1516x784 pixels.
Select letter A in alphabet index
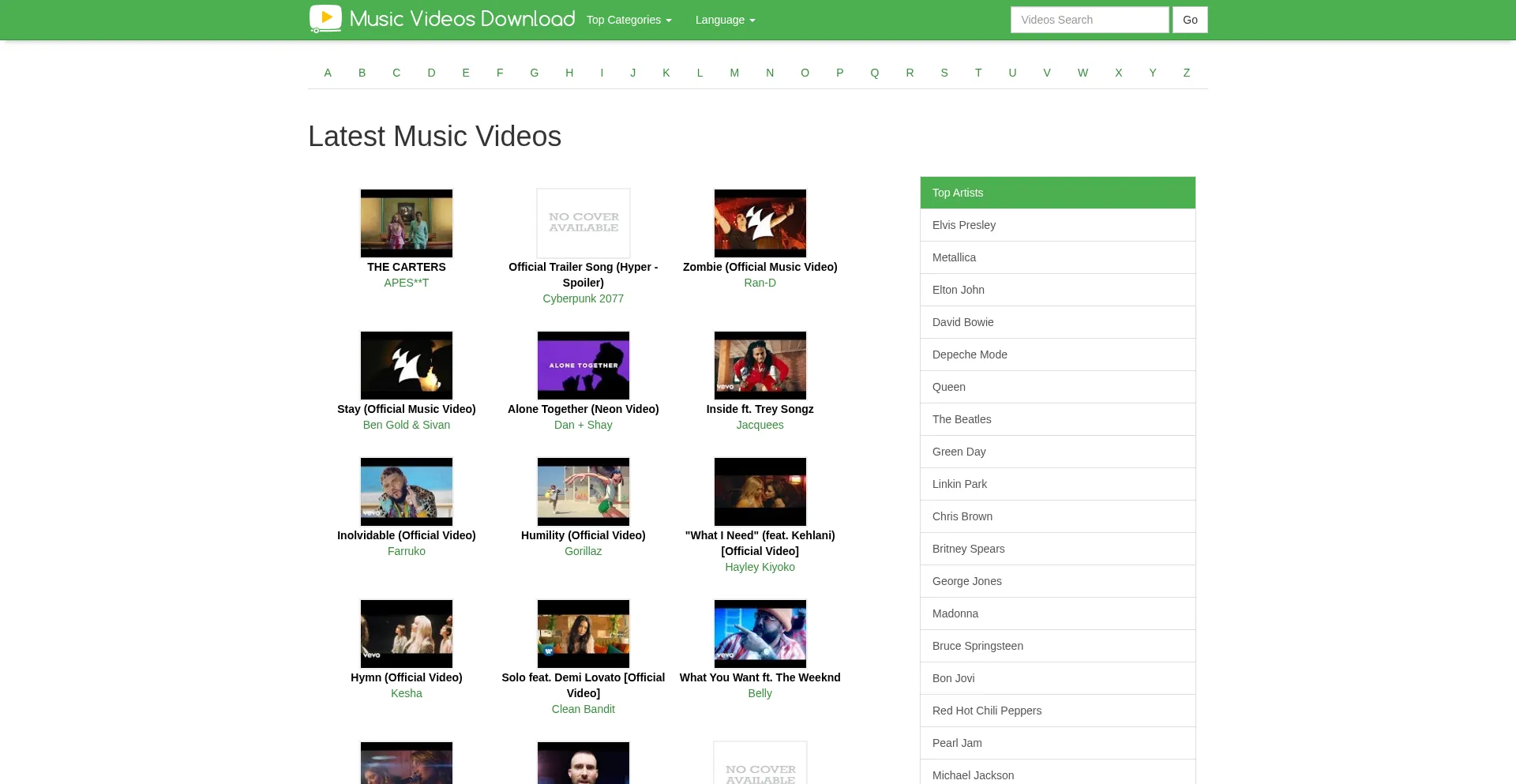tap(328, 73)
